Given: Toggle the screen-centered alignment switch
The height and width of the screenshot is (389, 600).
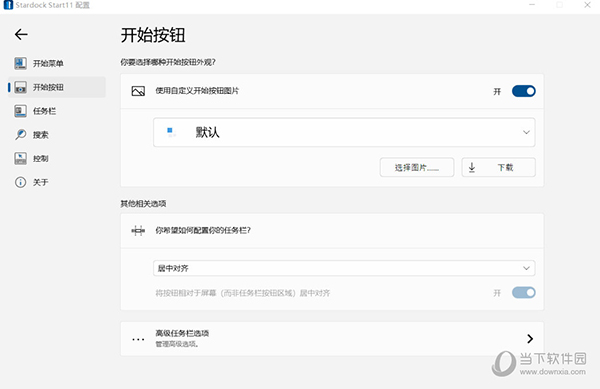Looking at the screenshot, I should [x=523, y=293].
